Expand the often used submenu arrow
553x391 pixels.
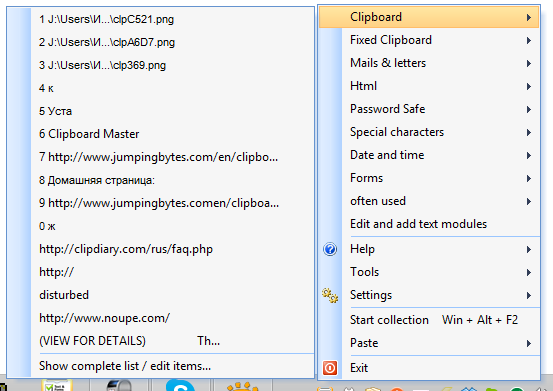point(528,202)
